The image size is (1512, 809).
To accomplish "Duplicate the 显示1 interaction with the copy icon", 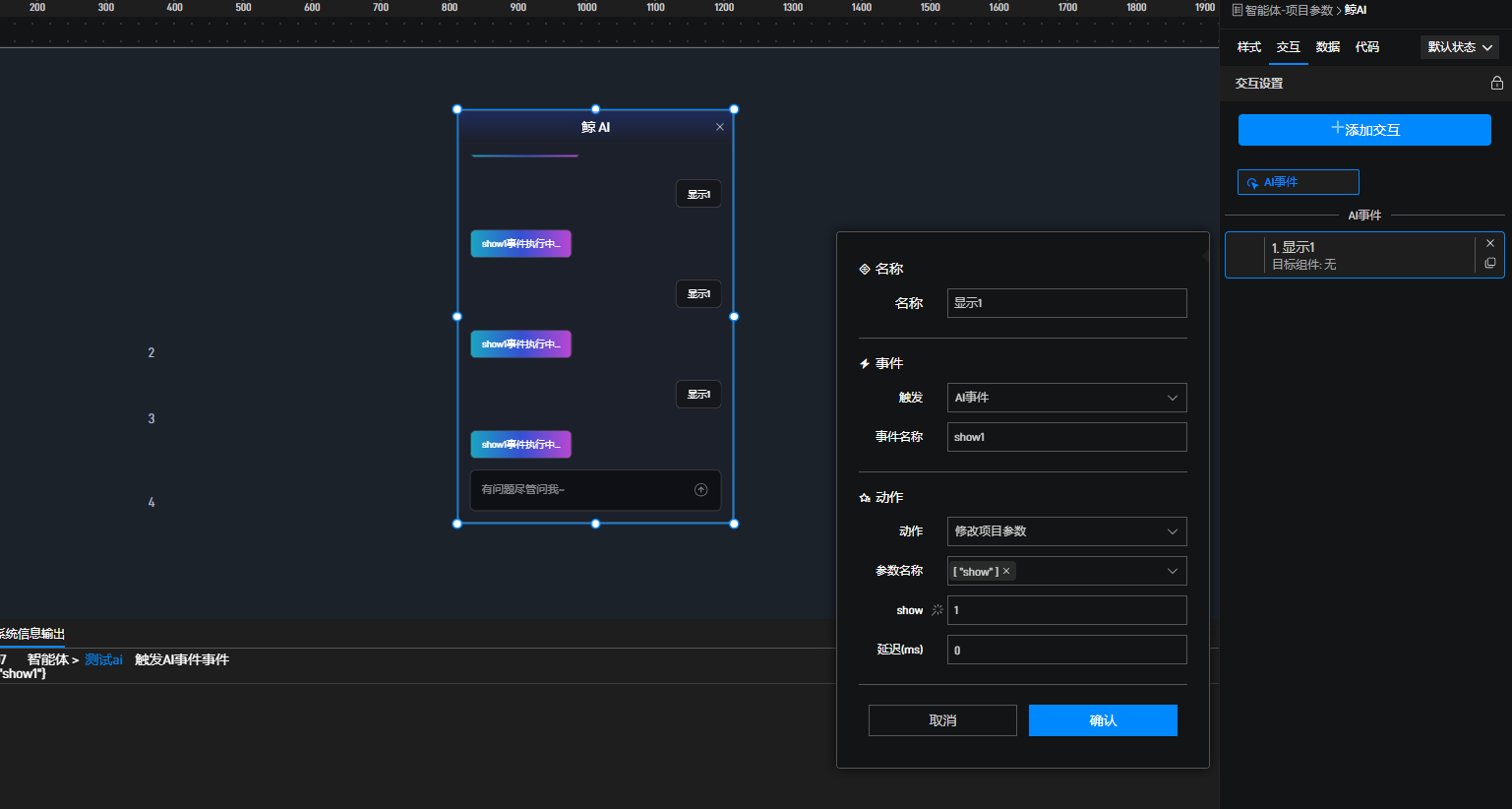I will coord(1489,264).
